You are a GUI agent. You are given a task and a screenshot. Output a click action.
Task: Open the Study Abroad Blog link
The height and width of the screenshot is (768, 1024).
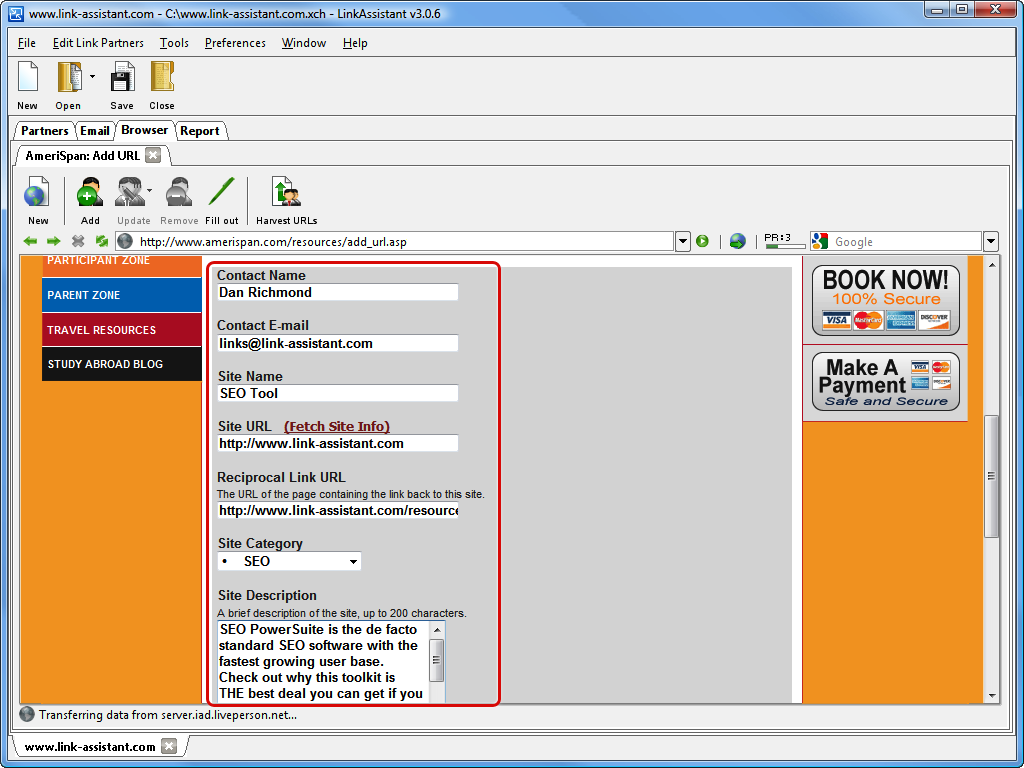[x=121, y=364]
